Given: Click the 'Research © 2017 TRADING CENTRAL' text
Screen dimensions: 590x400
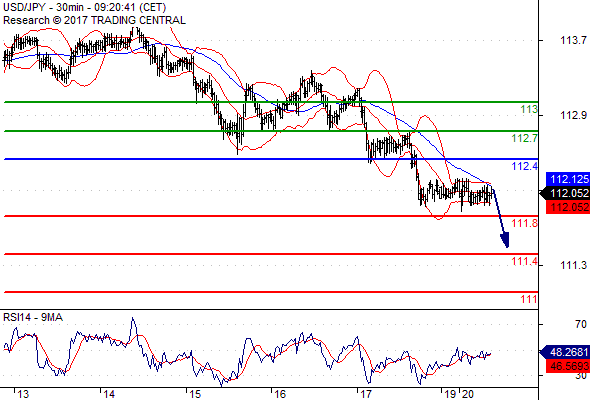Looking at the screenshot, I should tap(94, 20).
